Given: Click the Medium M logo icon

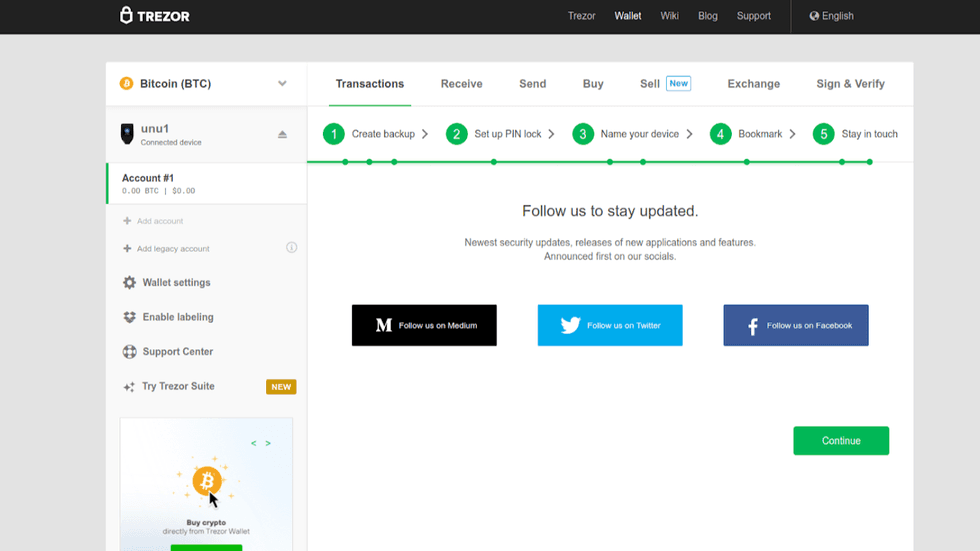Looking at the screenshot, I should point(384,325).
